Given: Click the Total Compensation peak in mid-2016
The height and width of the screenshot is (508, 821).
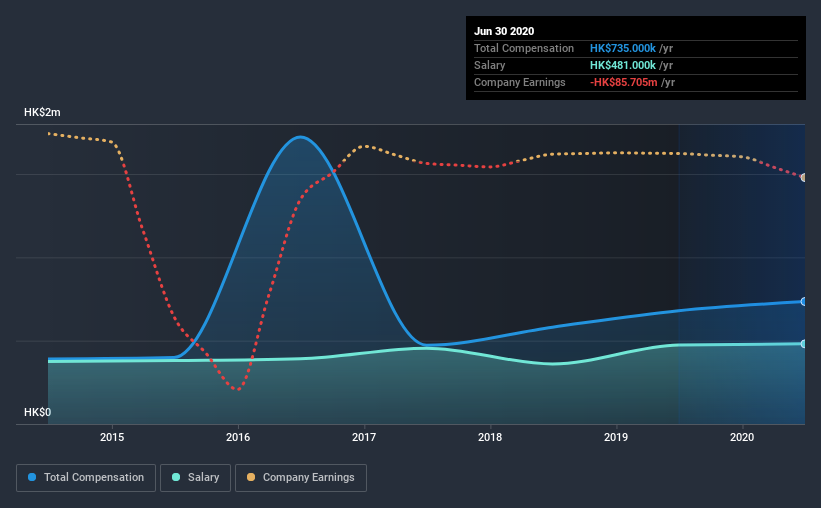Looking at the screenshot, I should point(301,138).
